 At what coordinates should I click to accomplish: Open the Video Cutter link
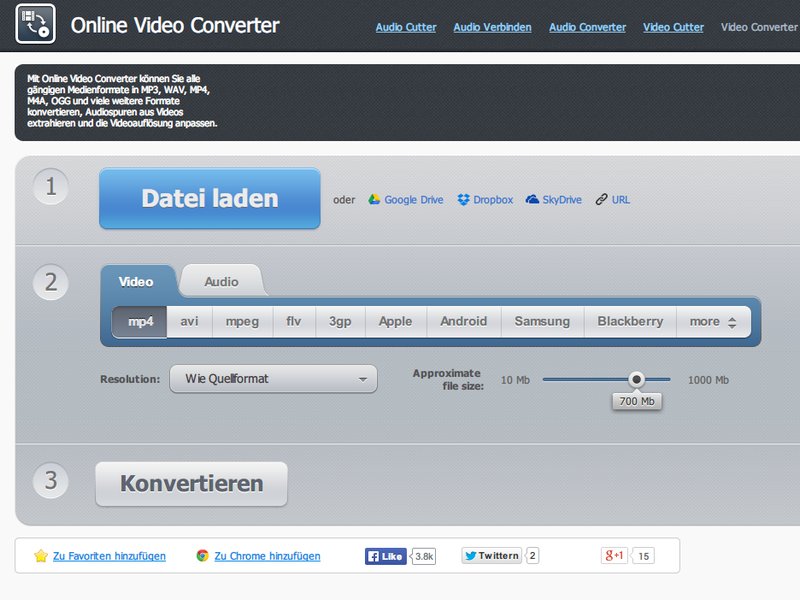pos(673,28)
